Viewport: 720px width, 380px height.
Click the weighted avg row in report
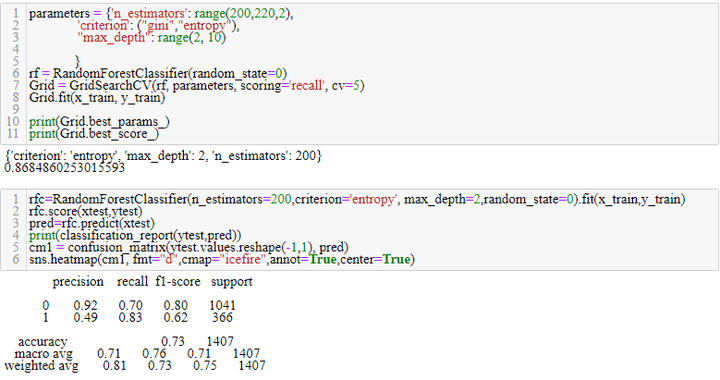135,365
